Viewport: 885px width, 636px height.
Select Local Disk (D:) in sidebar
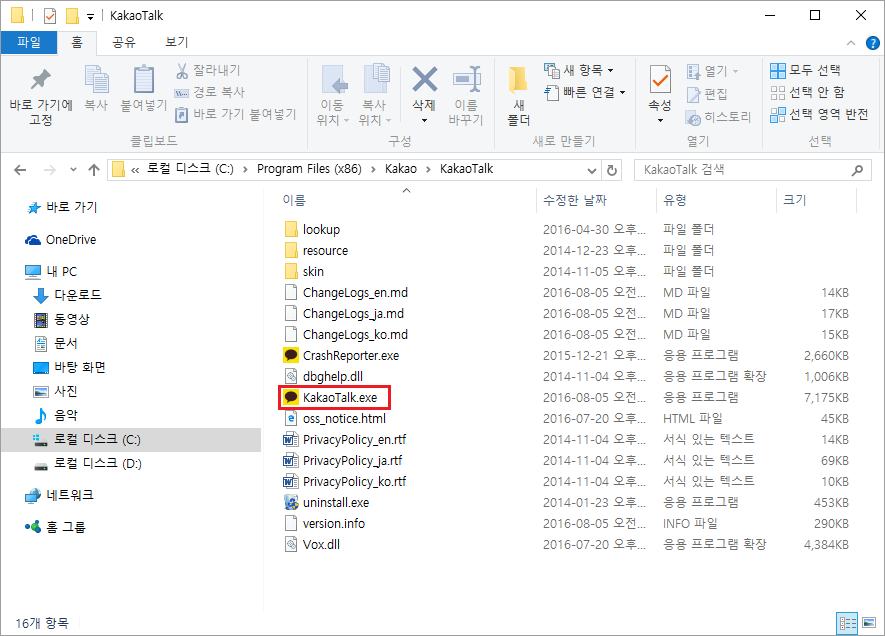[87, 464]
